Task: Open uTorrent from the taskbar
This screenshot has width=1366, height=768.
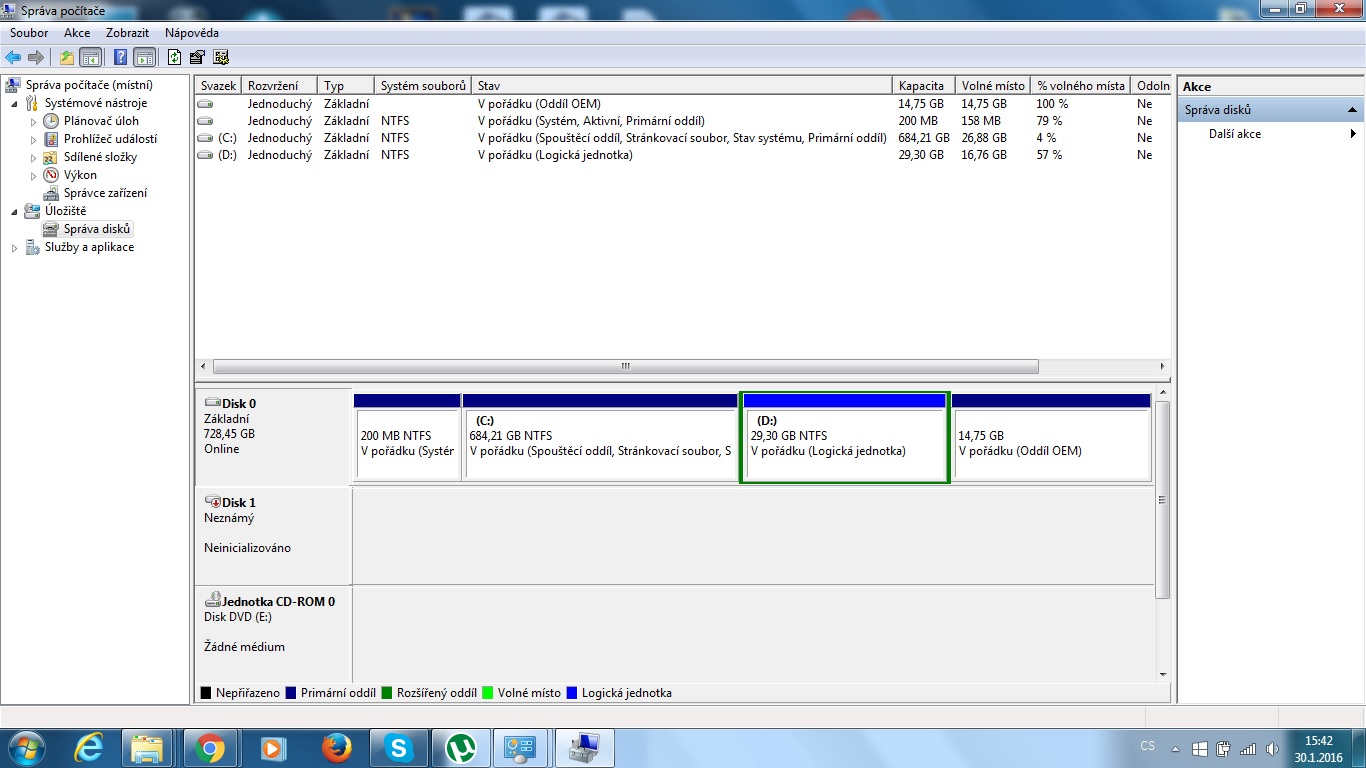Action: [x=461, y=748]
